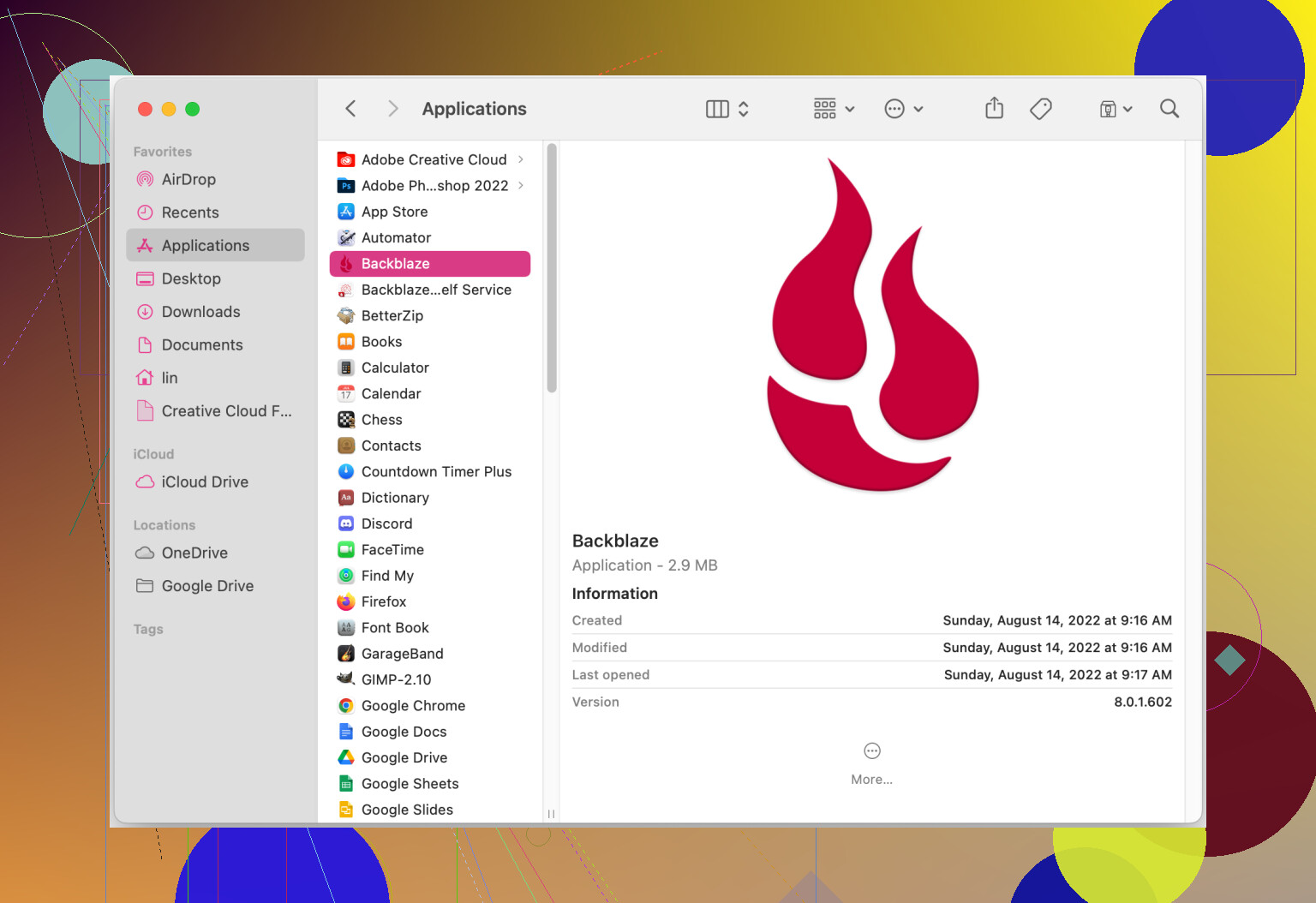Open the Finder search magnifier

[1169, 109]
